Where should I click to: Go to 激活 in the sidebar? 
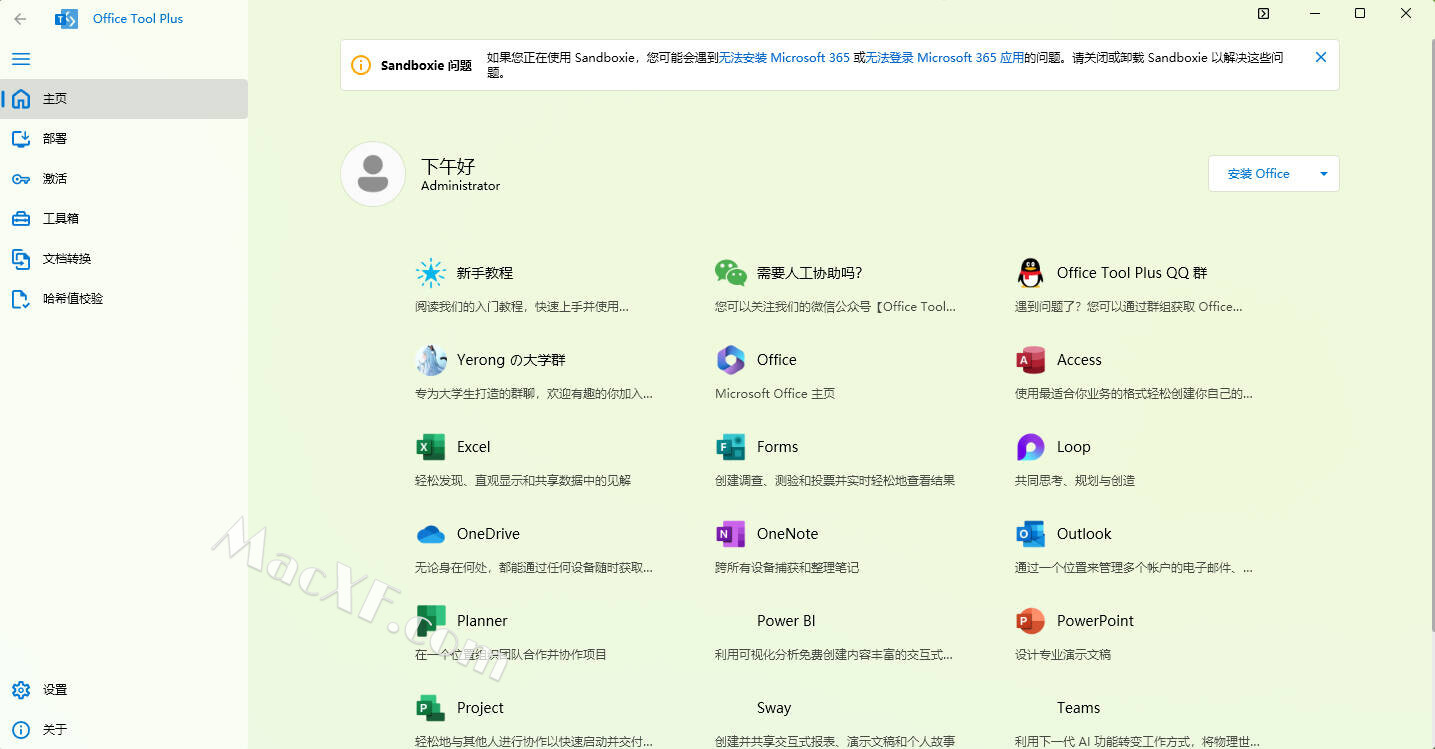click(124, 179)
